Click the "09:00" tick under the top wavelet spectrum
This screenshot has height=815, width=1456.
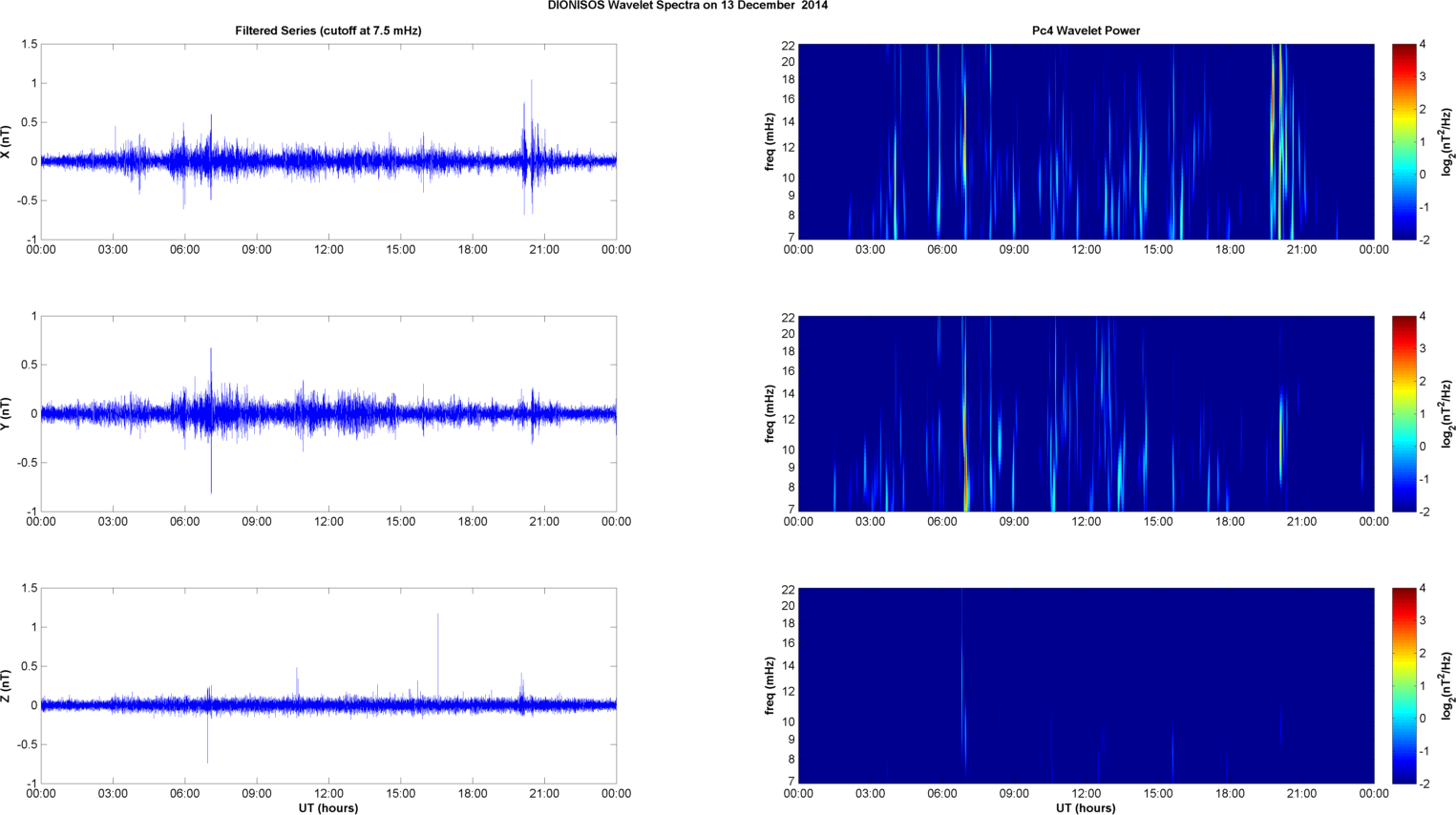[x=1014, y=250]
